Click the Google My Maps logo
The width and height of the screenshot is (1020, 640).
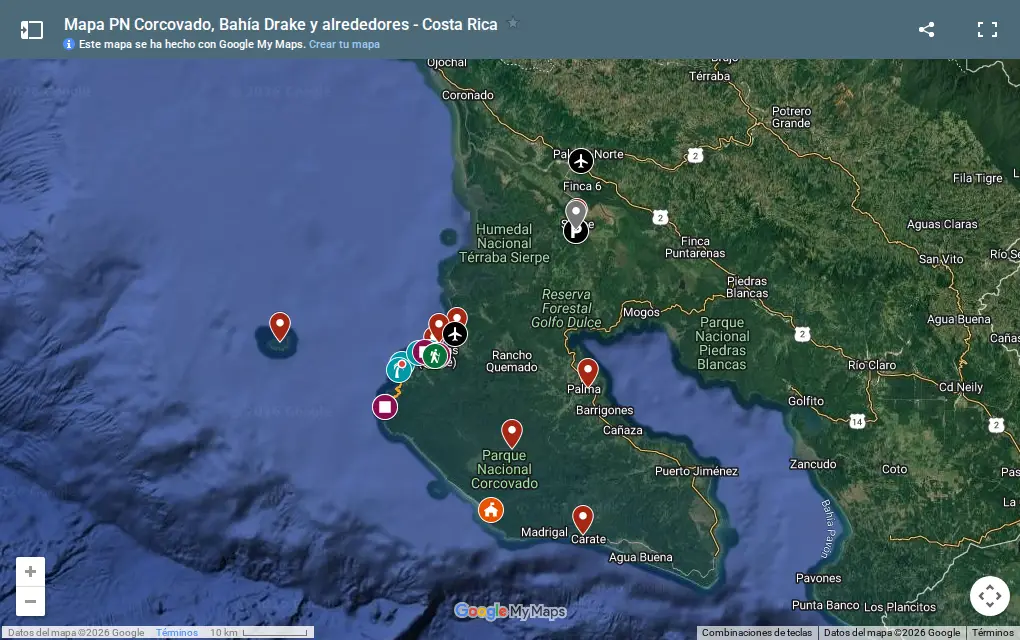click(x=510, y=611)
